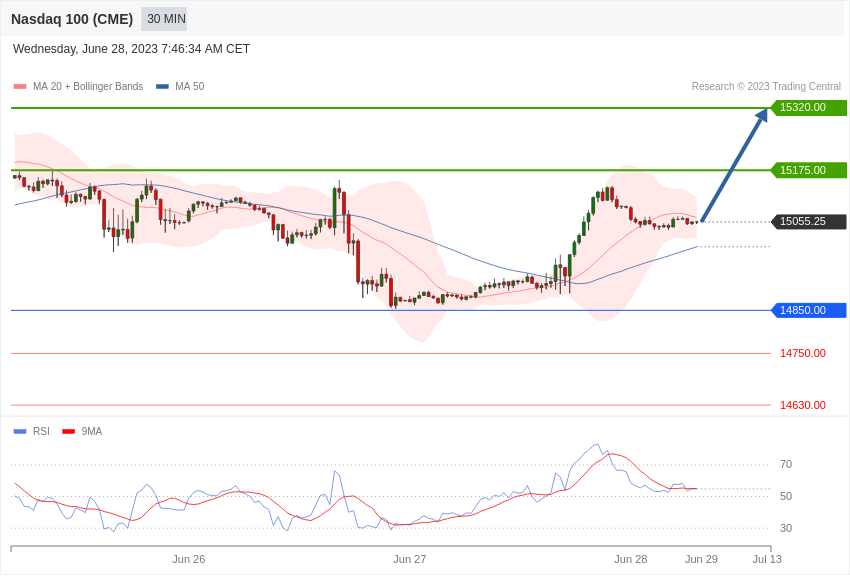Click the Jun 27 date axis label

[x=410, y=559]
